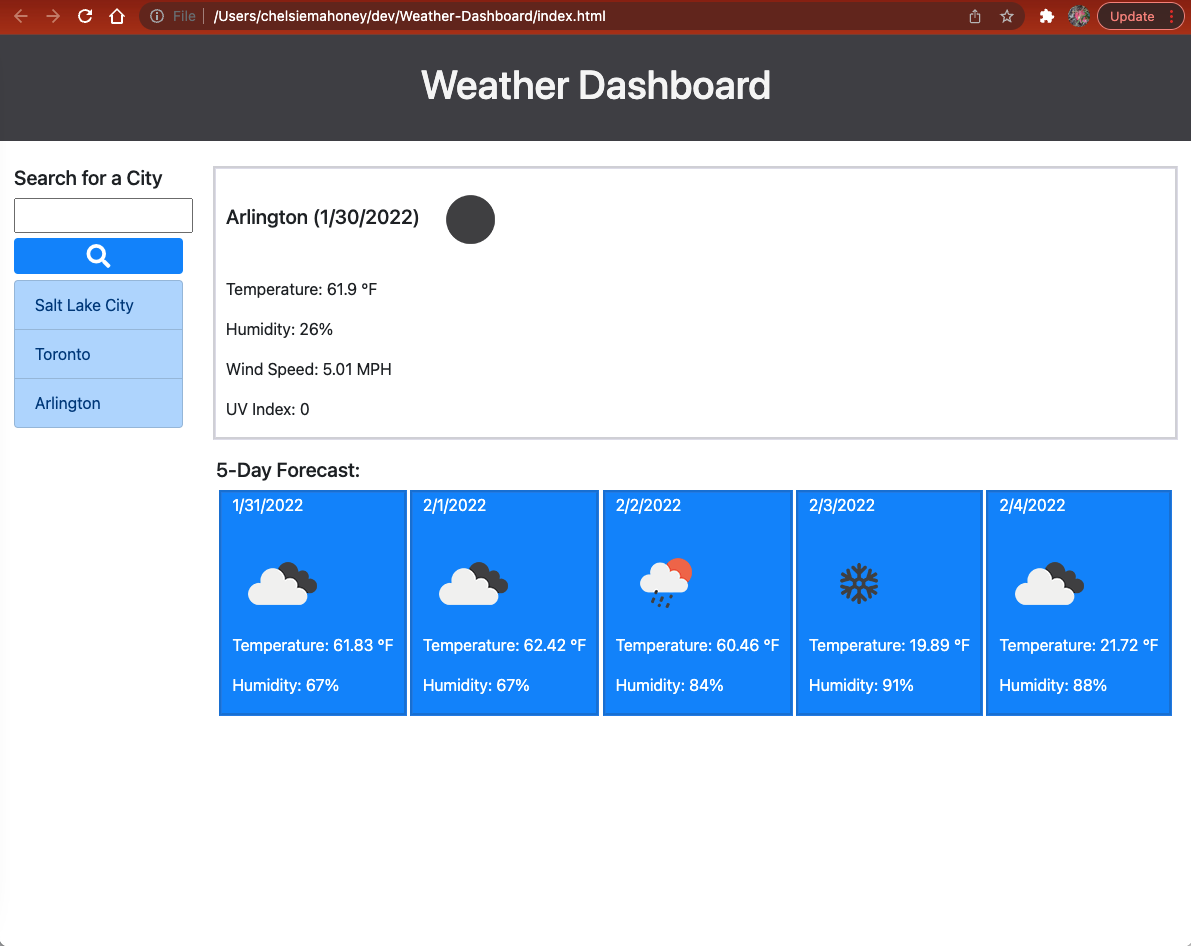
Task: Click Humidity: 88% in forecast
Action: pyautogui.click(x=1053, y=685)
